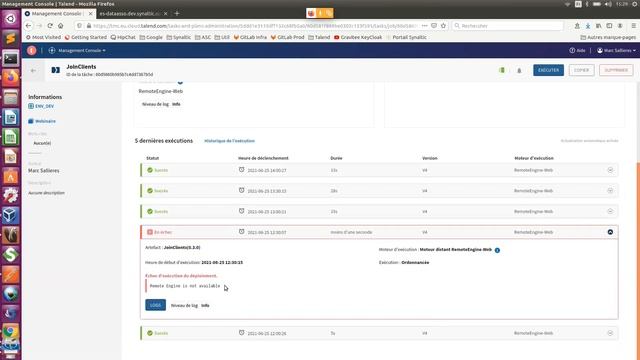This screenshot has width=640, height=360.
Task: Open the Talend bookmarks folder
Action: [319, 37]
